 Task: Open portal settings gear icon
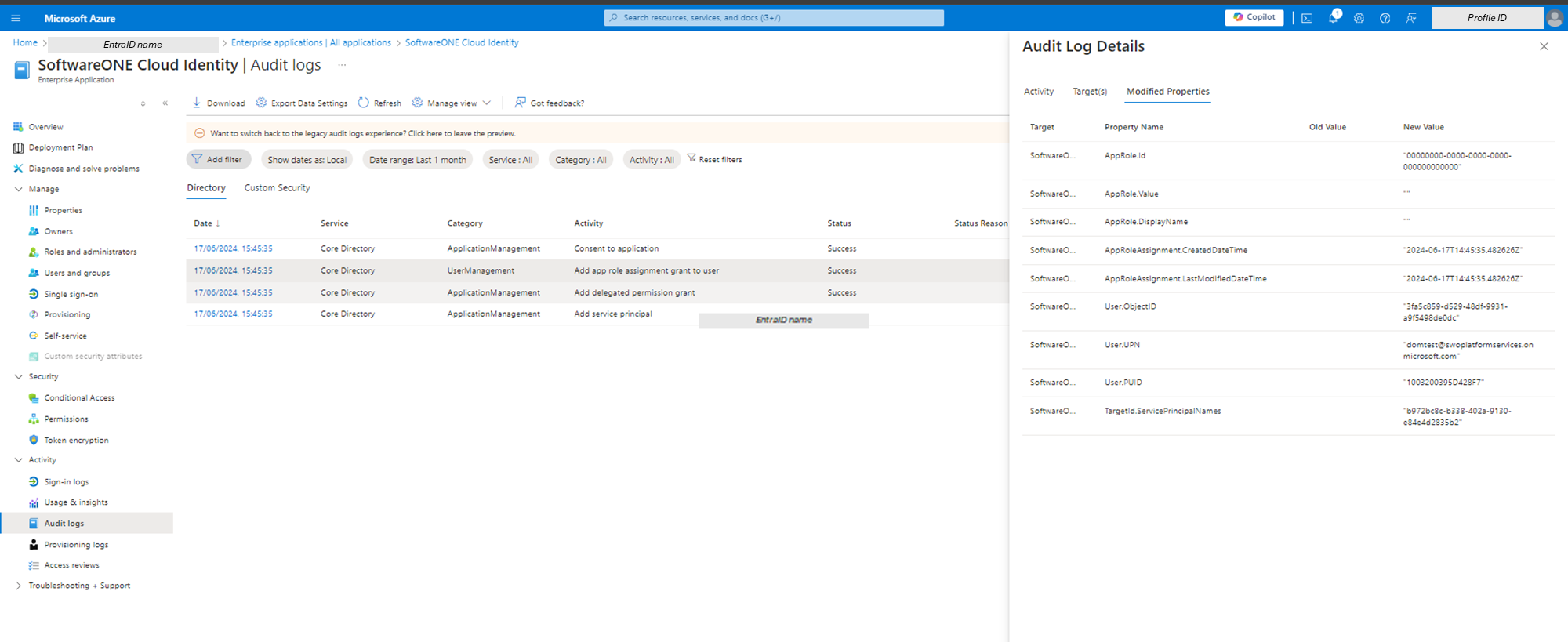[1359, 18]
